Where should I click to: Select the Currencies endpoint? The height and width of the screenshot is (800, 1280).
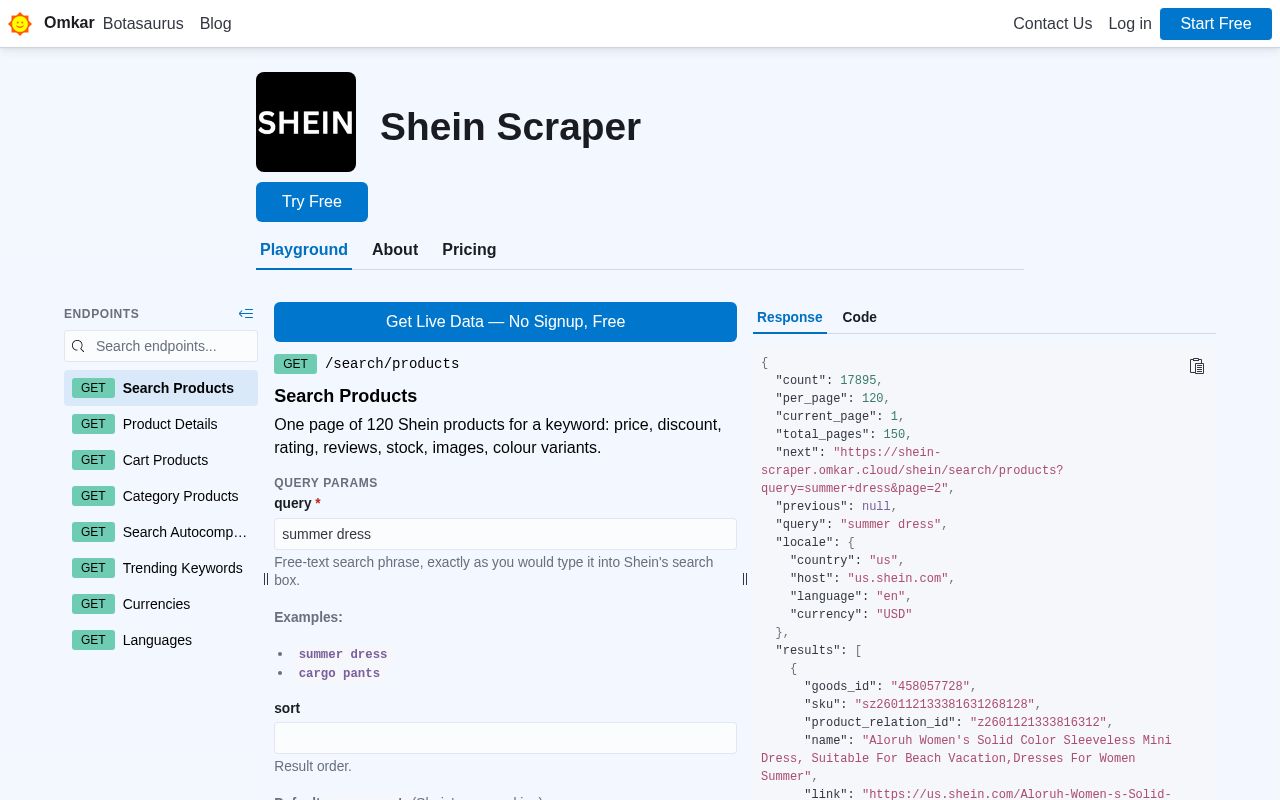tap(161, 604)
